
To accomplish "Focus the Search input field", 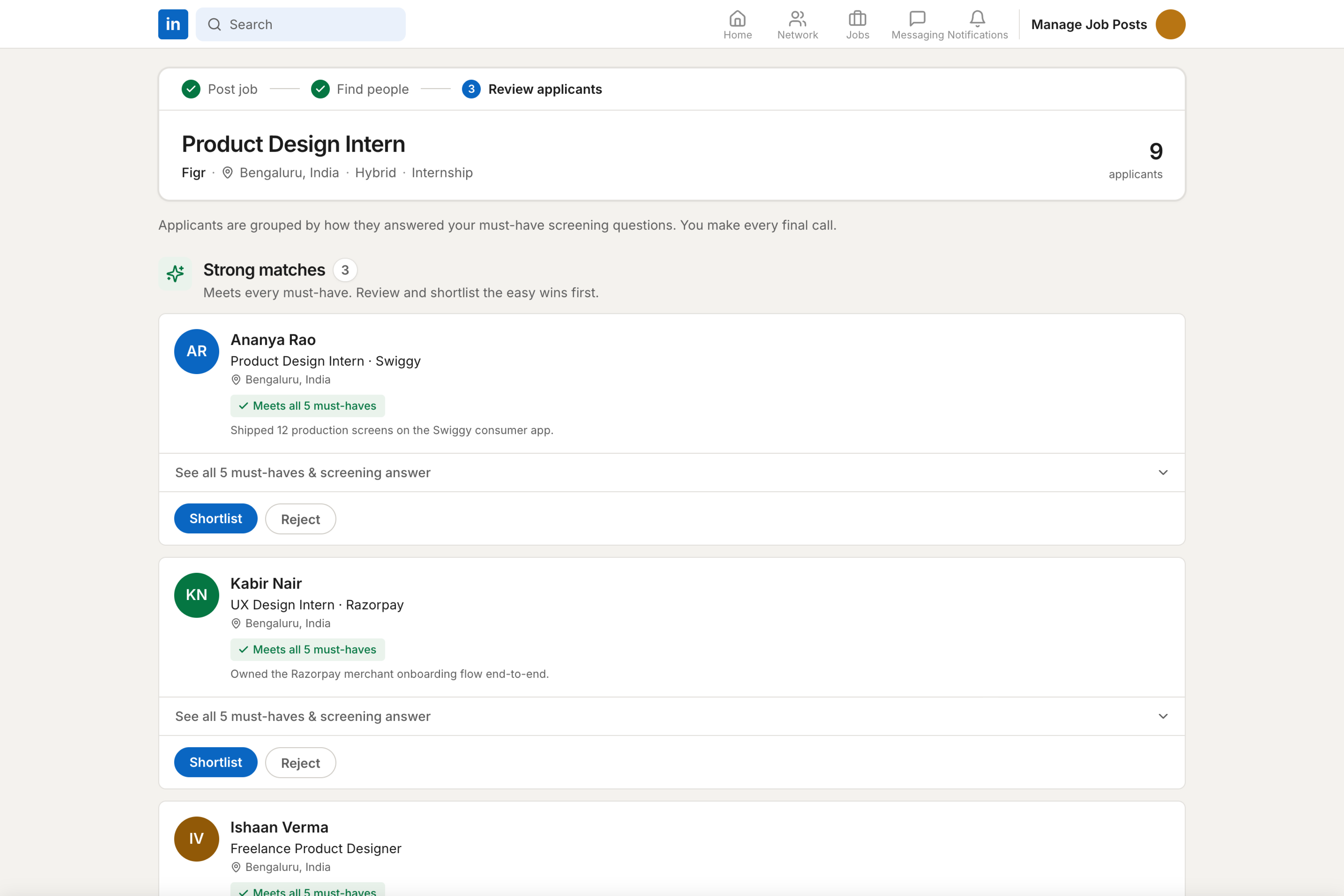I will click(x=300, y=24).
